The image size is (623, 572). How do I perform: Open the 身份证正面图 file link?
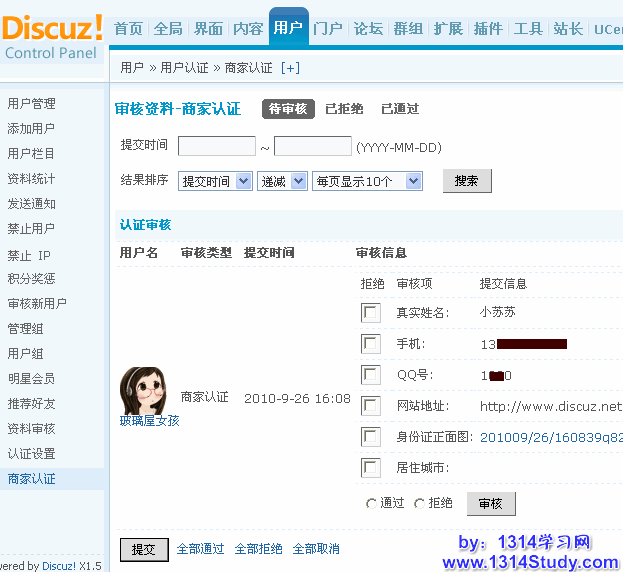(x=551, y=437)
